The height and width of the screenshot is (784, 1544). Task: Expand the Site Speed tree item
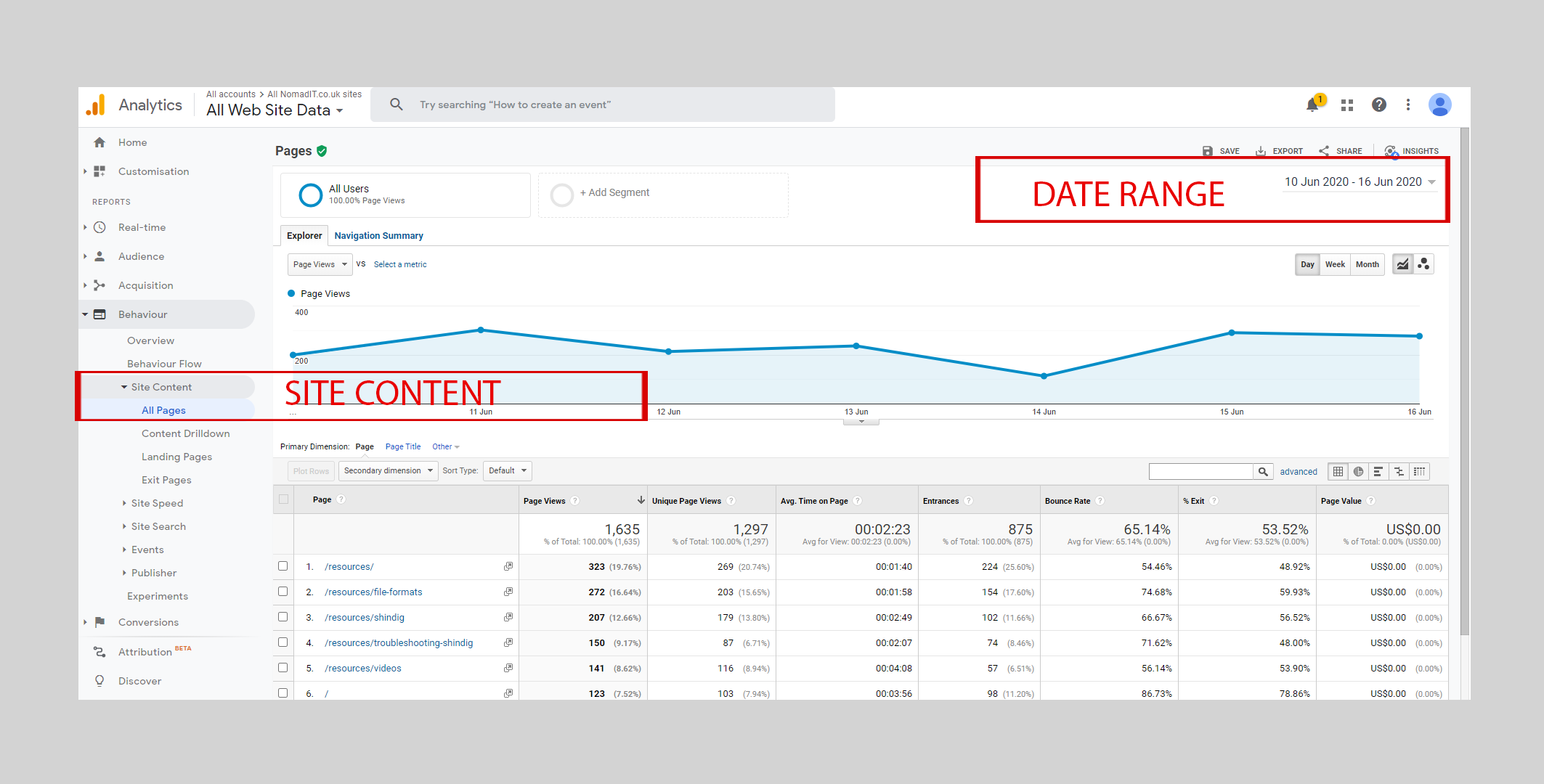(156, 503)
